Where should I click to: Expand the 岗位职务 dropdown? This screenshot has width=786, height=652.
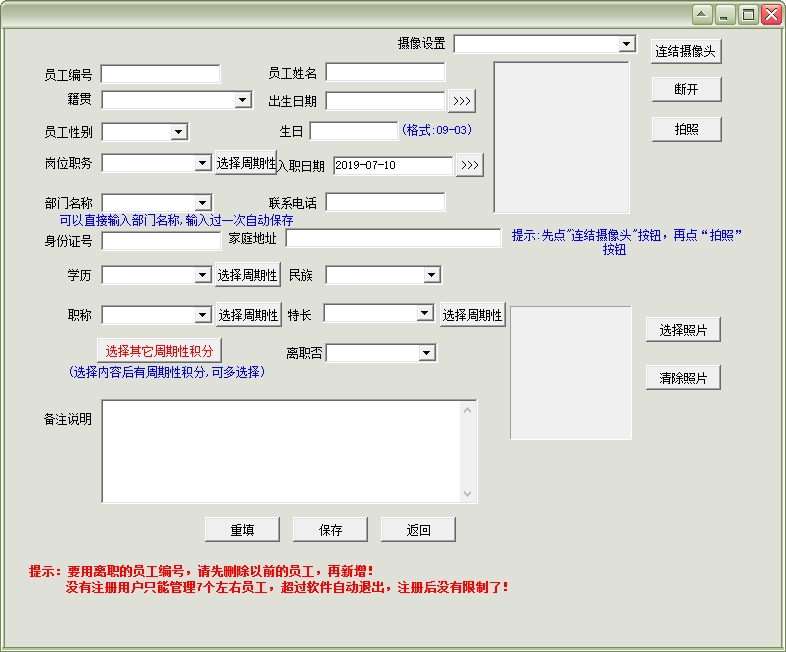pyautogui.click(x=202, y=163)
